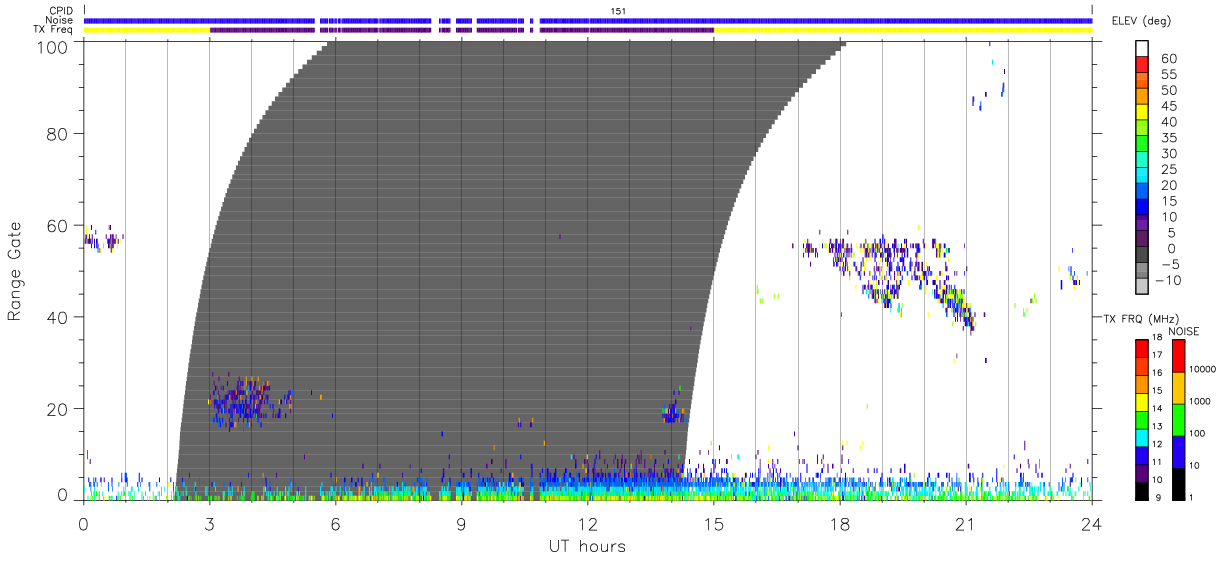
Task: Click the NOISE colorbar title
Action: 1185,331
